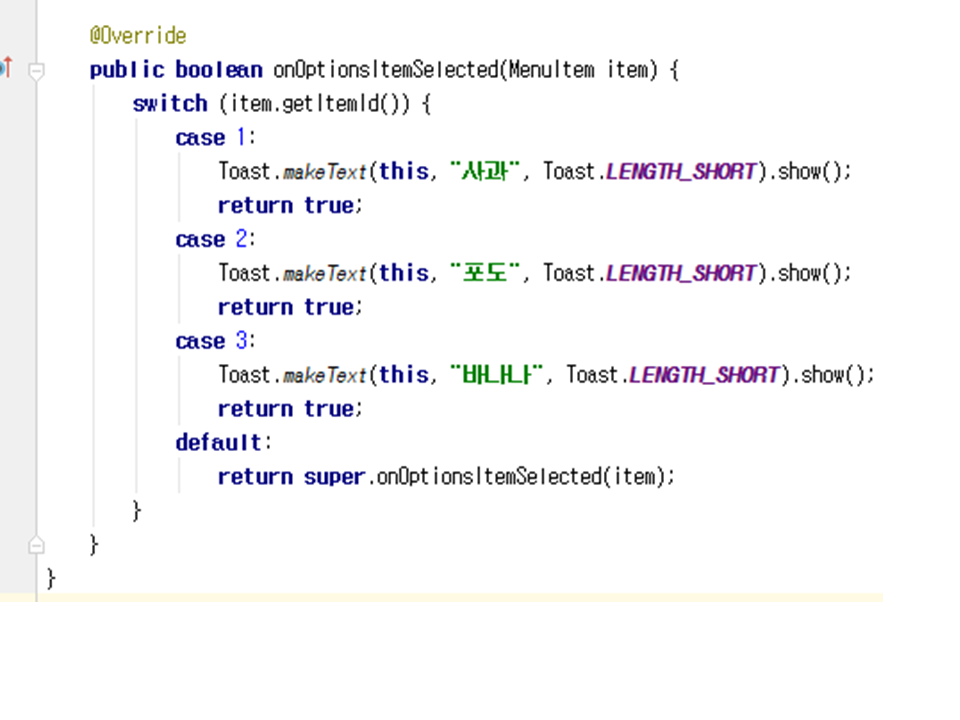Click the "바나나" string literal
The height and width of the screenshot is (720, 960).
click(498, 375)
